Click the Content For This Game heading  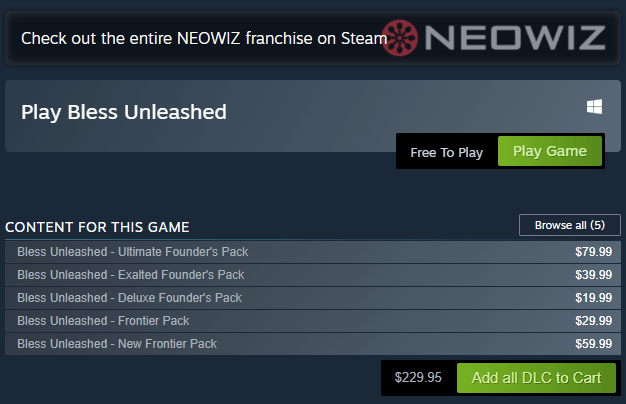click(97, 227)
